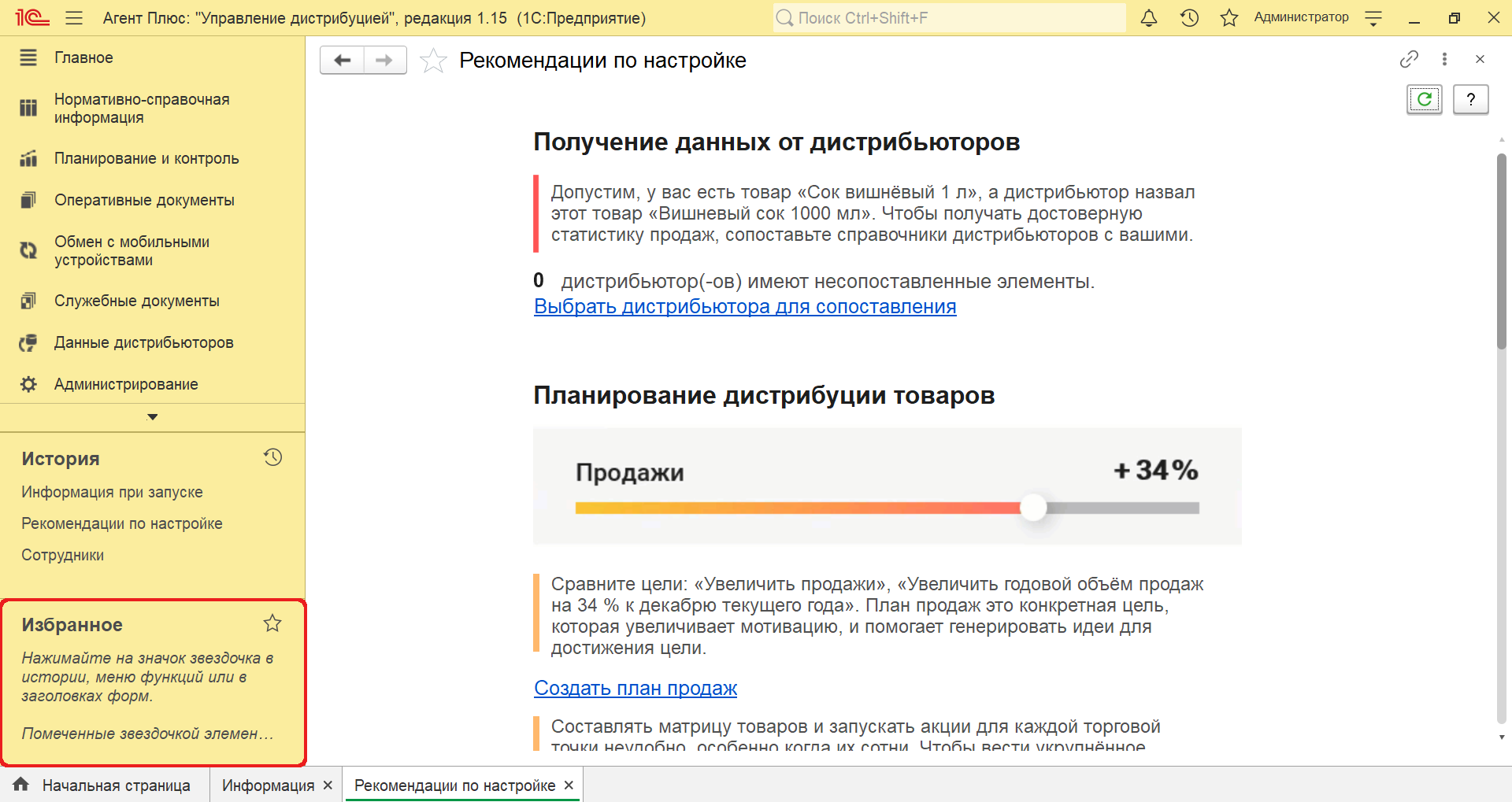Click the Продажи slider handle
Viewport: 1512px width, 802px height.
pyautogui.click(x=1033, y=508)
